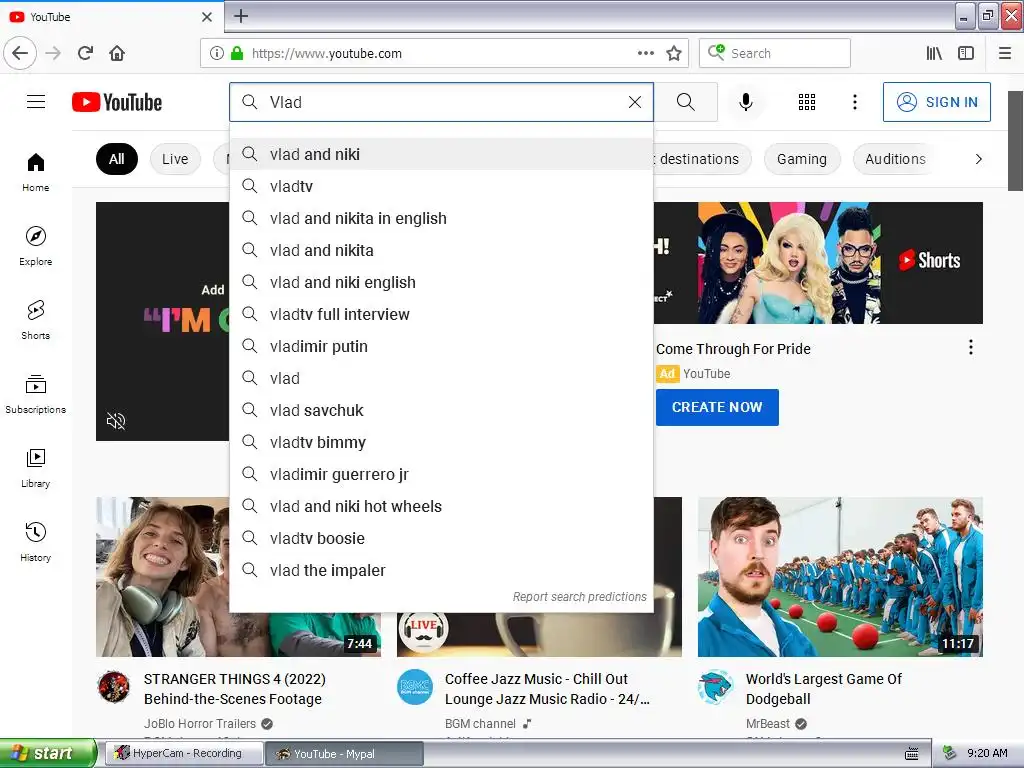This screenshot has width=1024, height=768.
Task: Open the Shorts pride ad thumbnail
Action: pyautogui.click(x=818, y=263)
